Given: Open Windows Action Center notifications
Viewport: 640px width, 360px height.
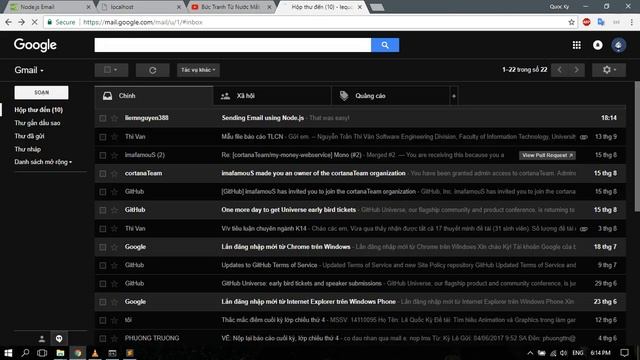Looking at the screenshot, I should tap(624, 353).
